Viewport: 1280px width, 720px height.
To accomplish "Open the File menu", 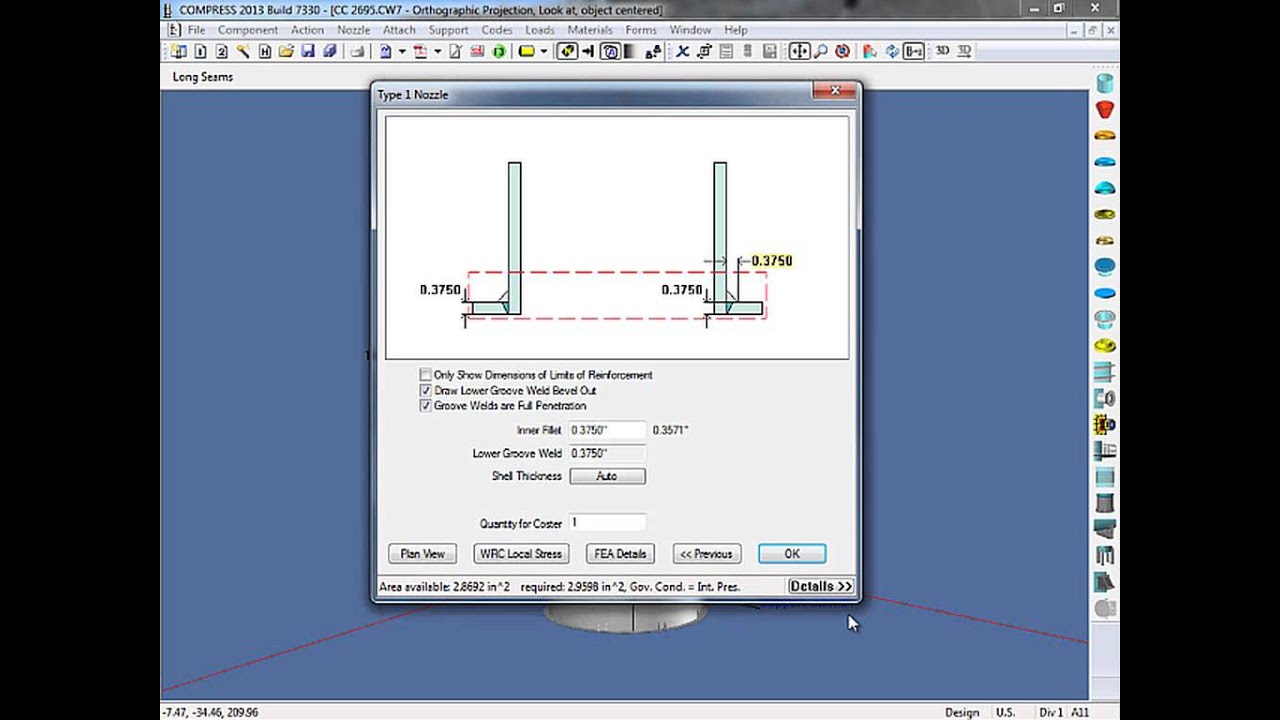I will point(196,30).
